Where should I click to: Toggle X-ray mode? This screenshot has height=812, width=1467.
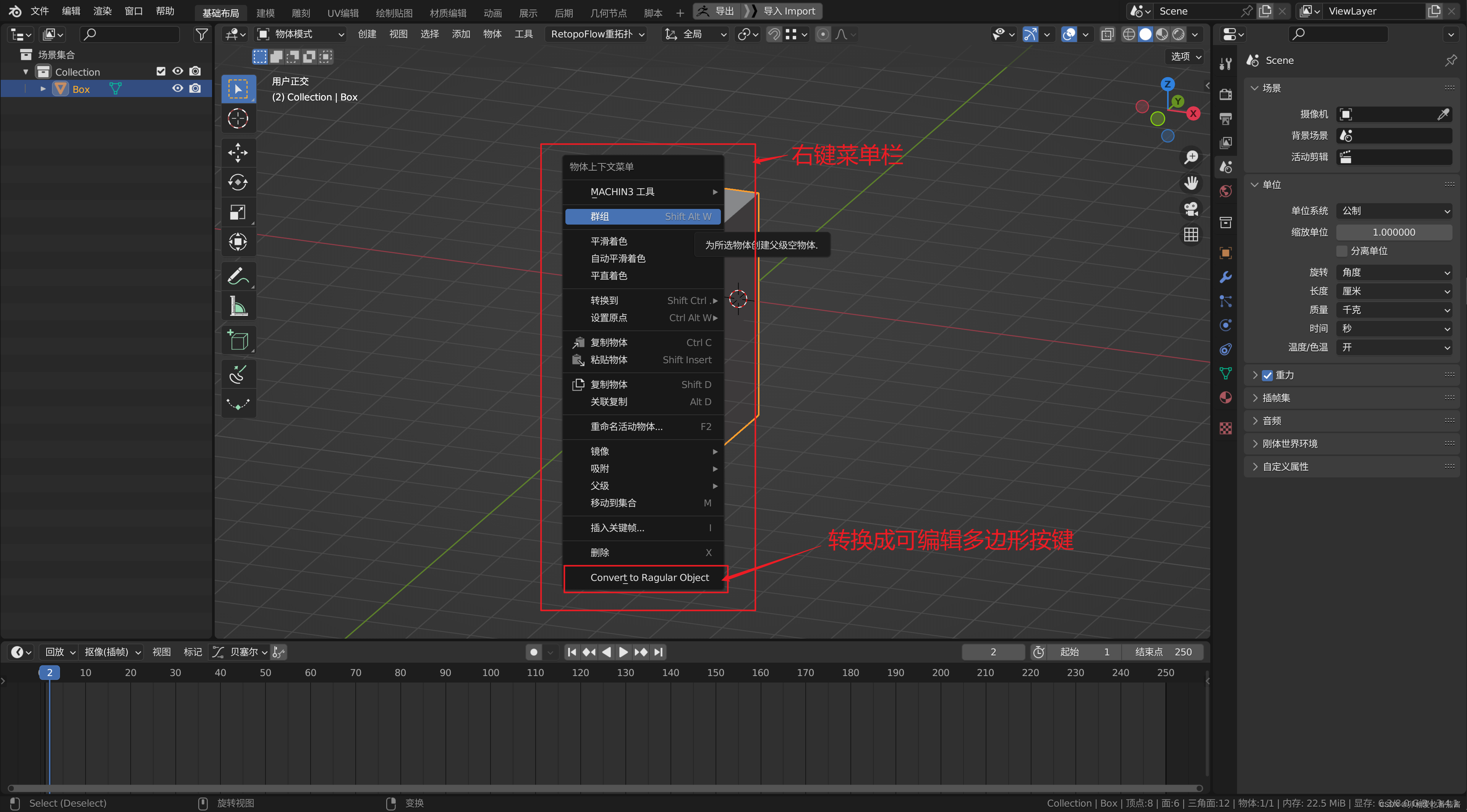(1107, 34)
